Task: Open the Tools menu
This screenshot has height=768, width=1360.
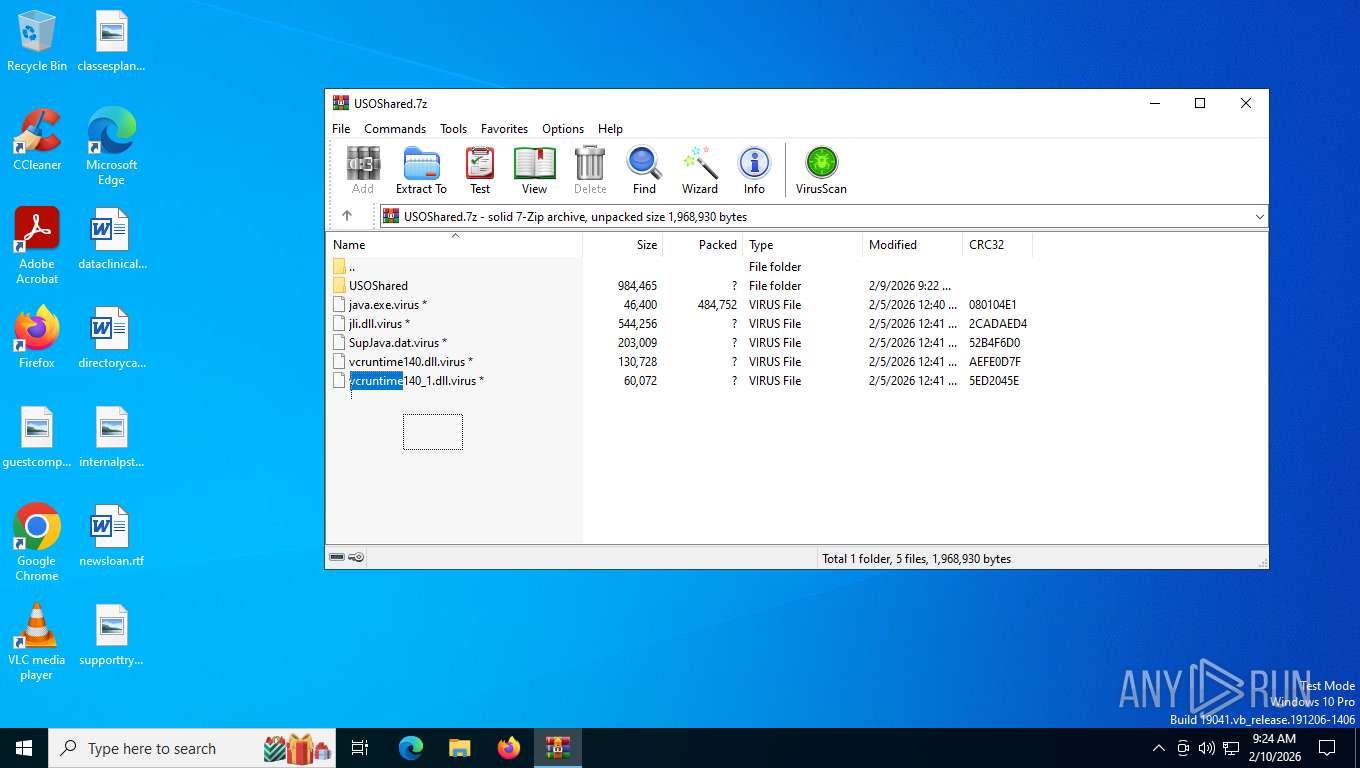Action: [453, 129]
